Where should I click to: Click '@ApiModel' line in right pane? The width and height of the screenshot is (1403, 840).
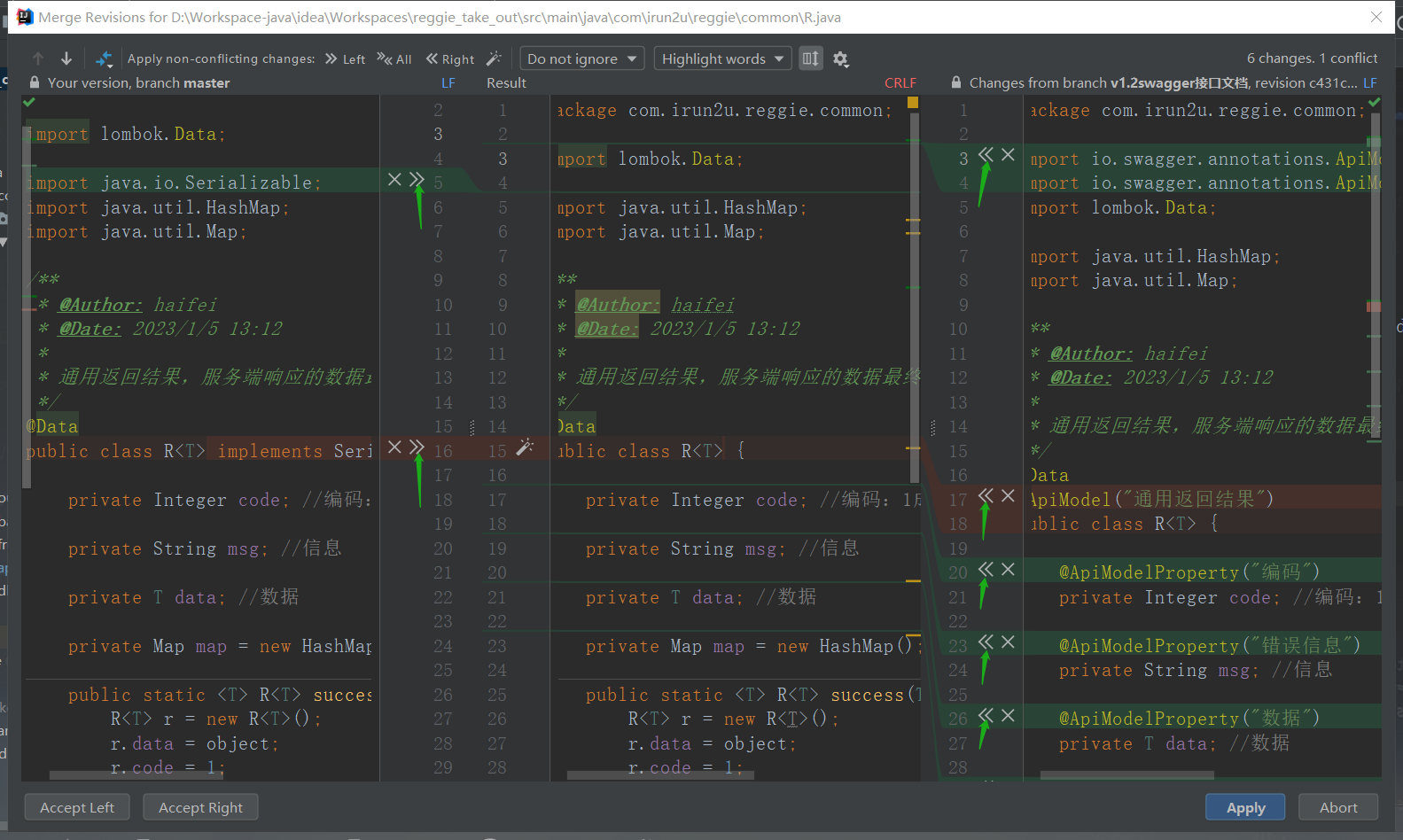point(1152,499)
